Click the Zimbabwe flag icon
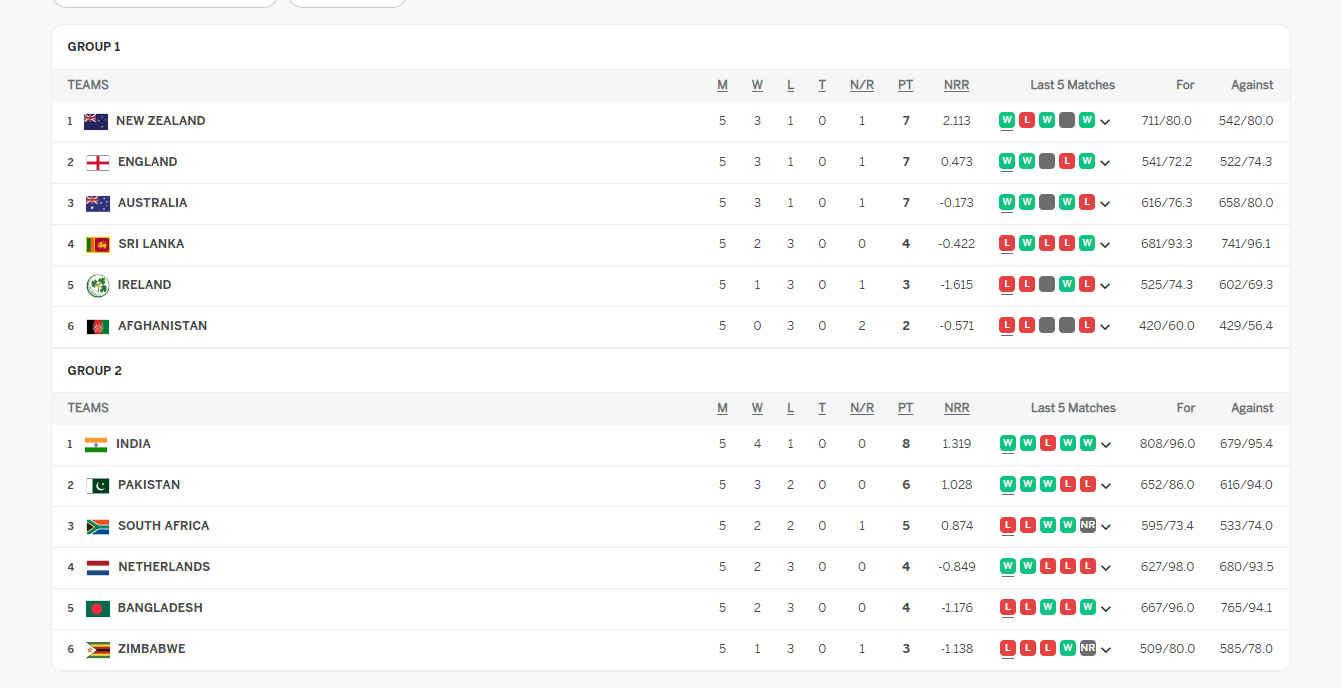Image resolution: width=1341 pixels, height=688 pixels. pos(98,649)
